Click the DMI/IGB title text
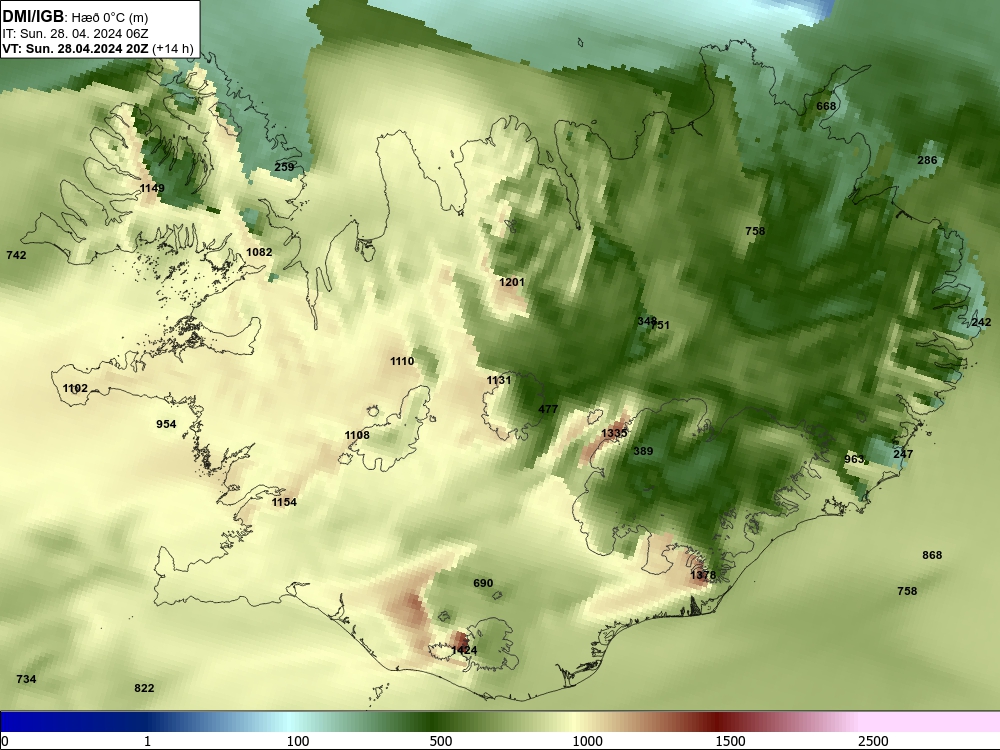 [33, 17]
